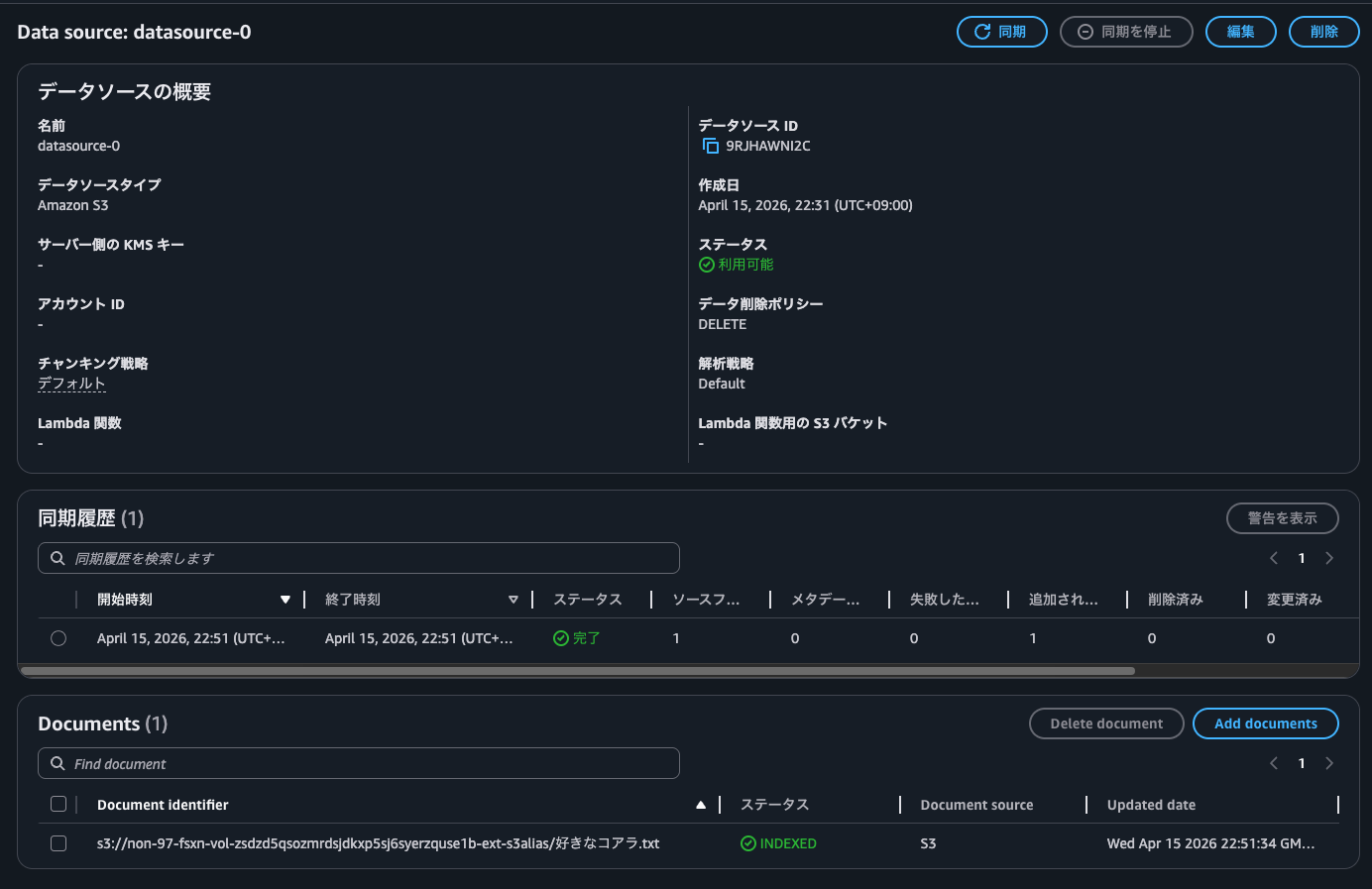Sort sync history by 終了時刻 column
1372x889 pixels.
coord(513,600)
